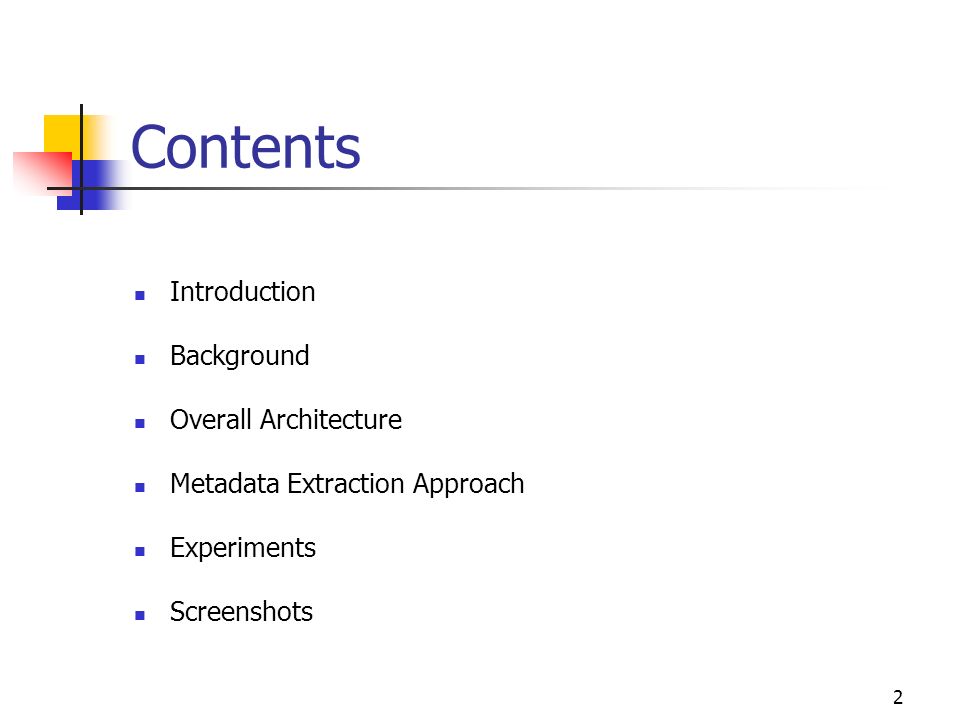Click the vertical black line in logo
The image size is (960, 720).
(x=81, y=159)
